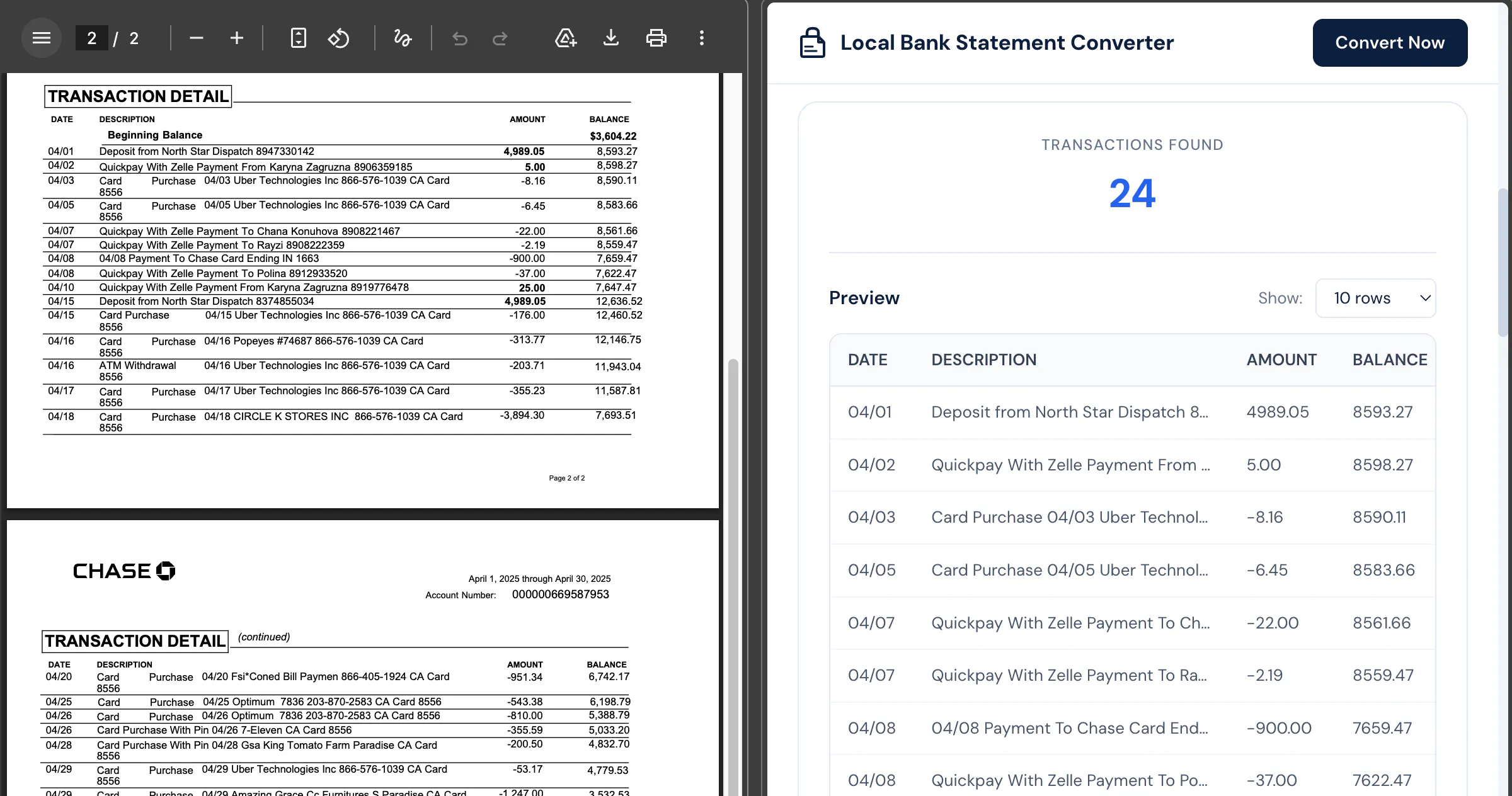Click the Convert Now button
Image resolution: width=1512 pixels, height=796 pixels.
click(x=1390, y=43)
